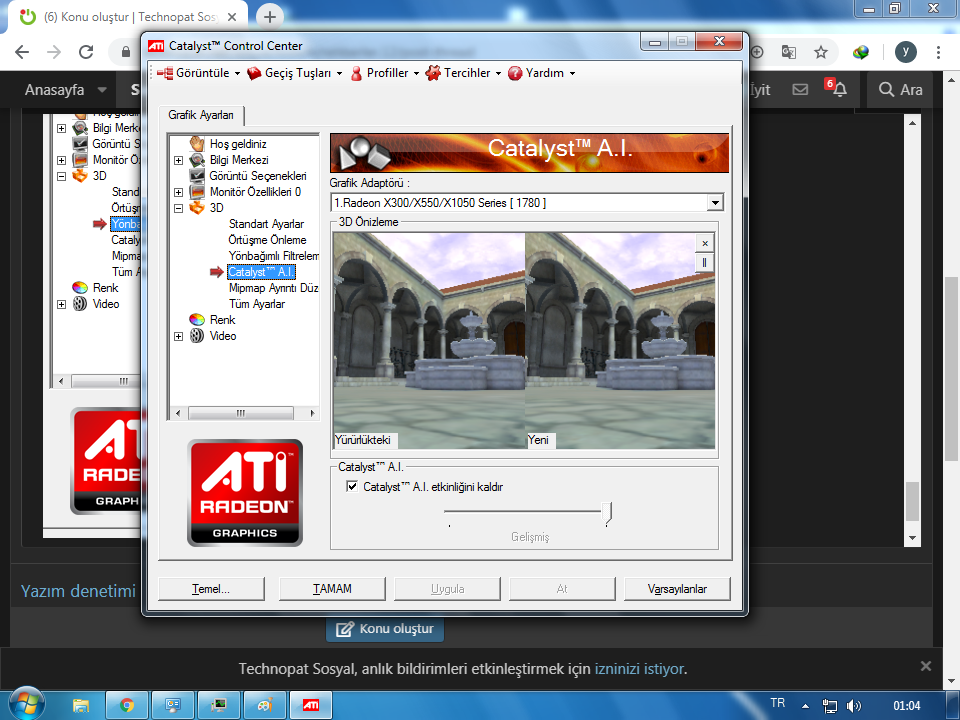The width and height of the screenshot is (960, 720).
Task: Select Yönbağımlı Filtreleme tree item
Action: coord(273,256)
